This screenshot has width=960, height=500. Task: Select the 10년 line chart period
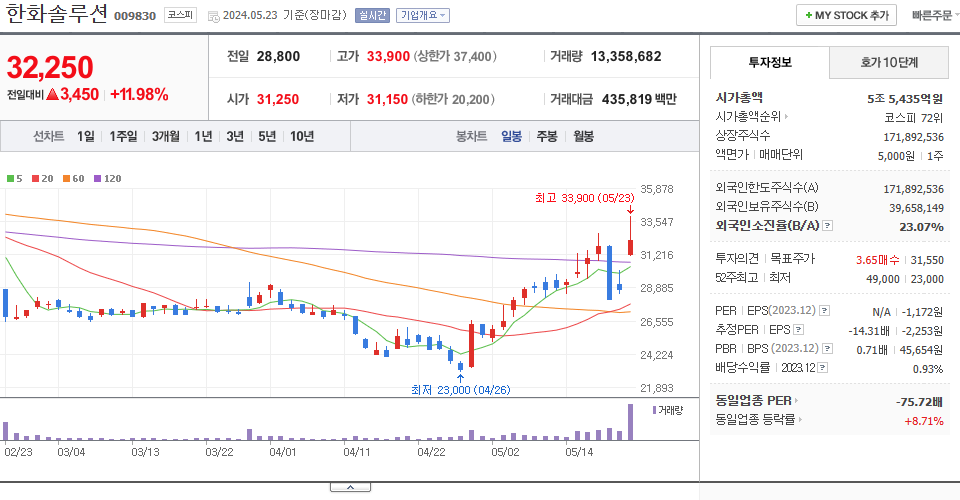pos(302,136)
